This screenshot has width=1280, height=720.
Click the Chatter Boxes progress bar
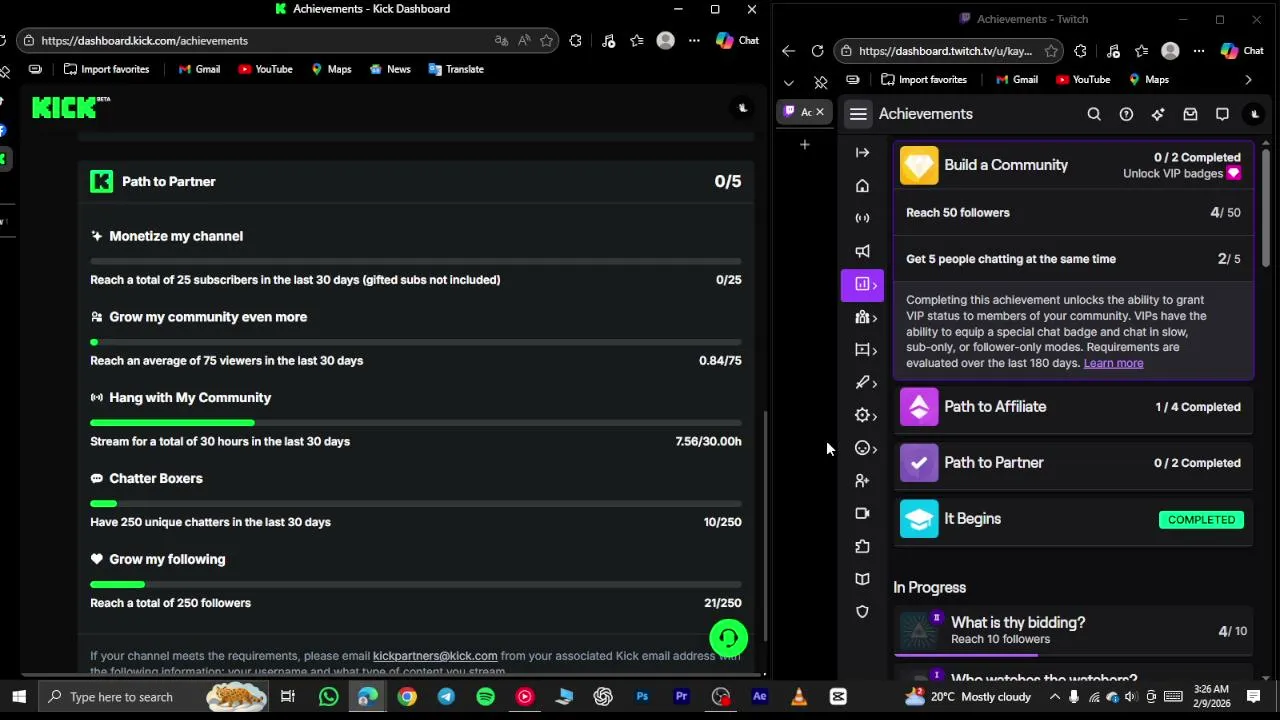coord(416,504)
